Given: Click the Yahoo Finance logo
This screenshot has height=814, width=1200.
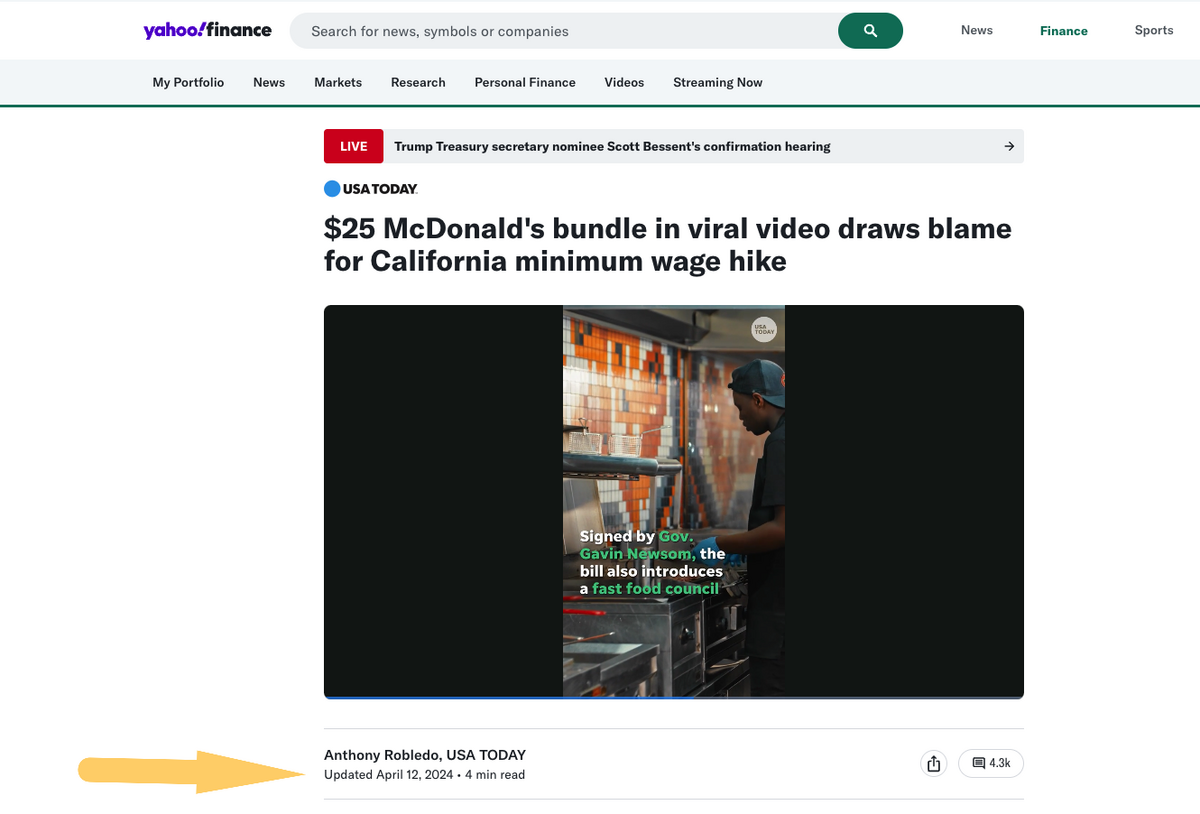Looking at the screenshot, I should coord(207,30).
